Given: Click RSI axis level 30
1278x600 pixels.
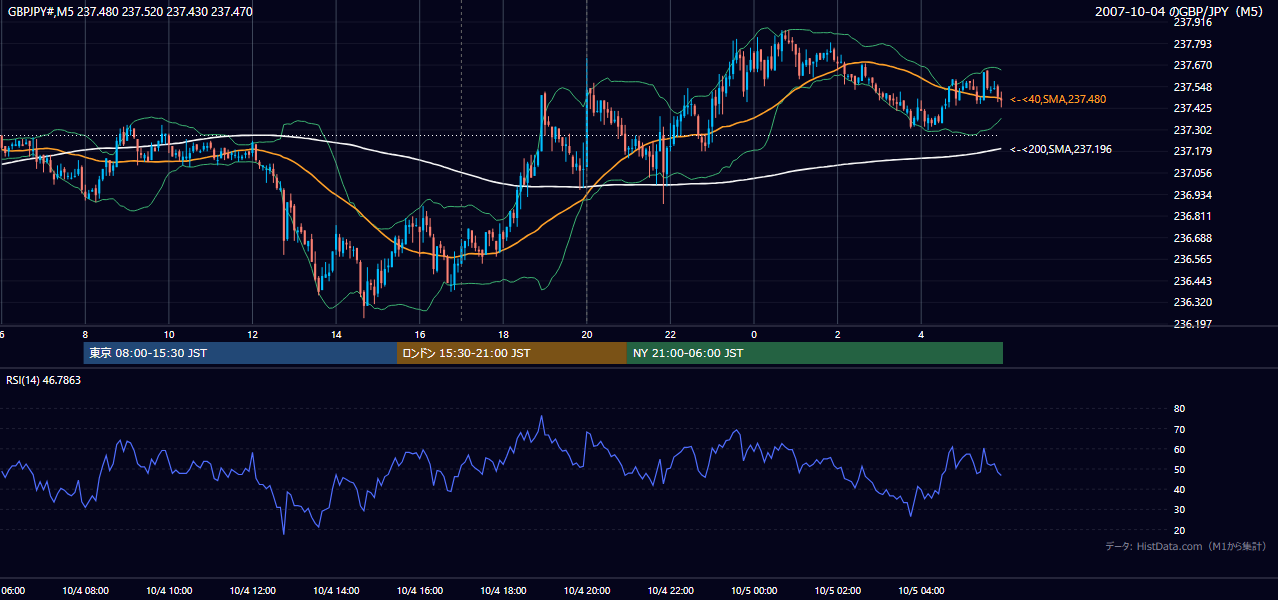Looking at the screenshot, I should pyautogui.click(x=1179, y=510).
